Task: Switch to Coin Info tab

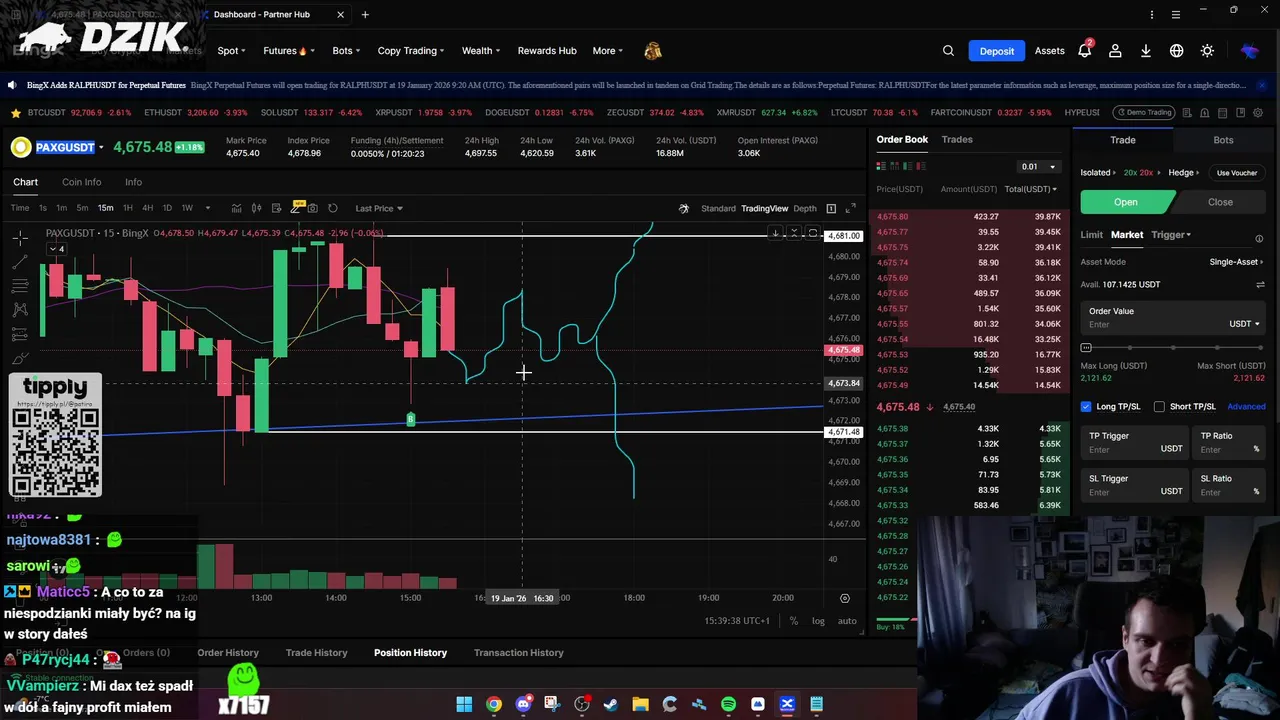Action: point(81,182)
